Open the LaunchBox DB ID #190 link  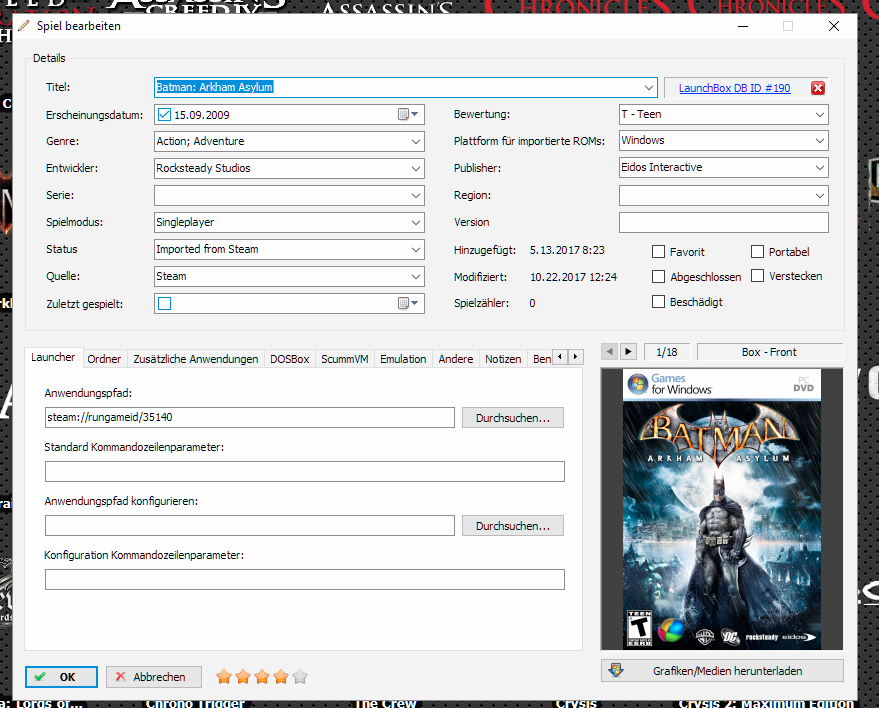734,88
